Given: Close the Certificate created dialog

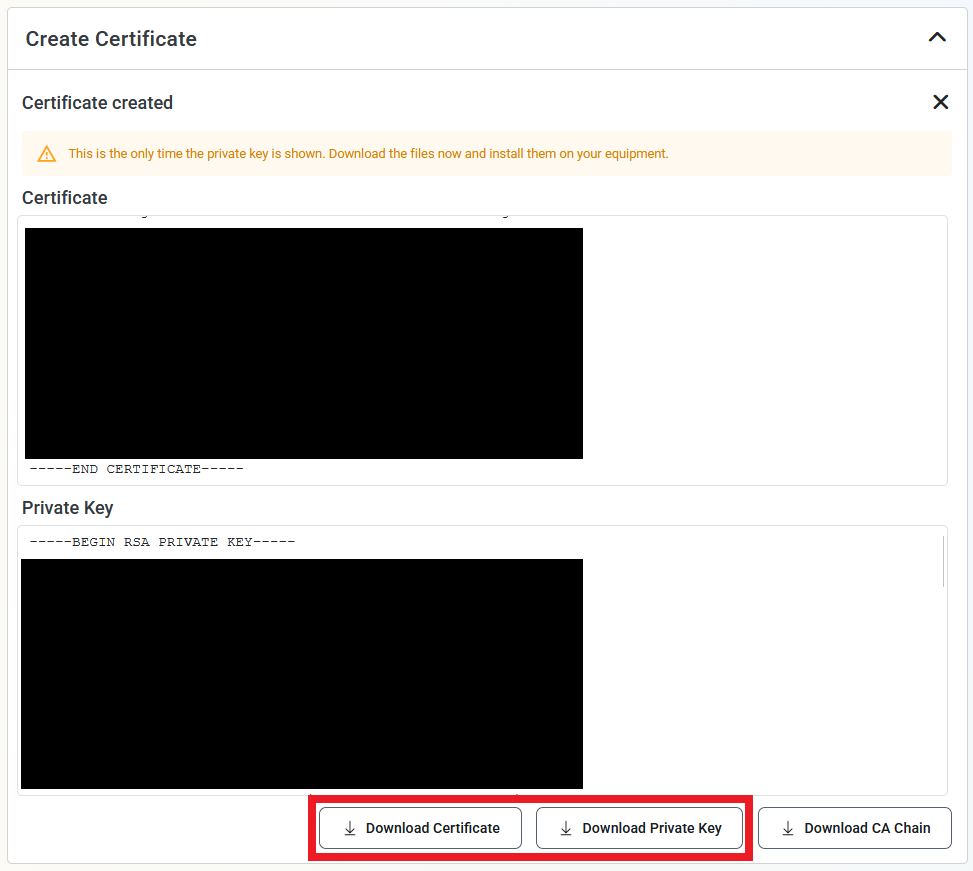Looking at the screenshot, I should tap(941, 102).
